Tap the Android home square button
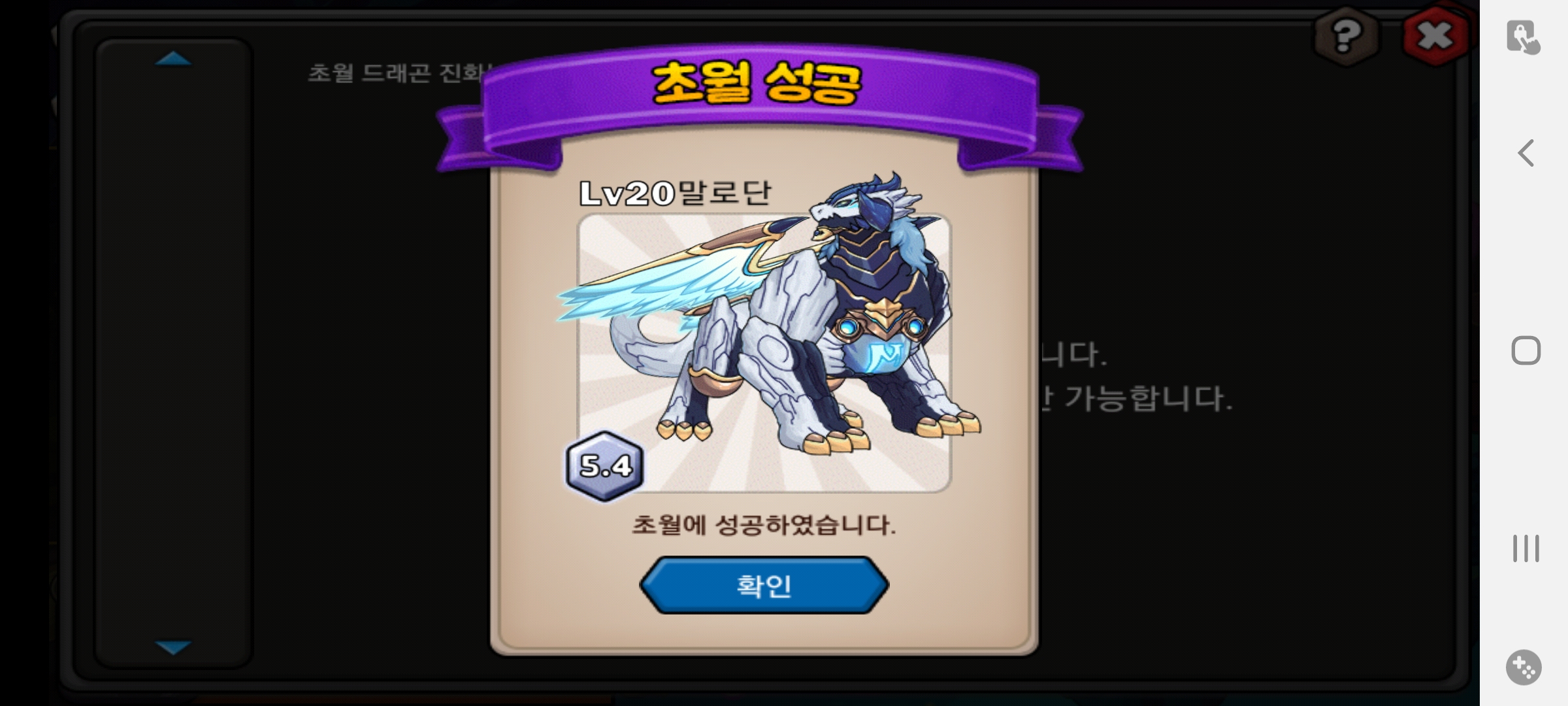 1526,351
